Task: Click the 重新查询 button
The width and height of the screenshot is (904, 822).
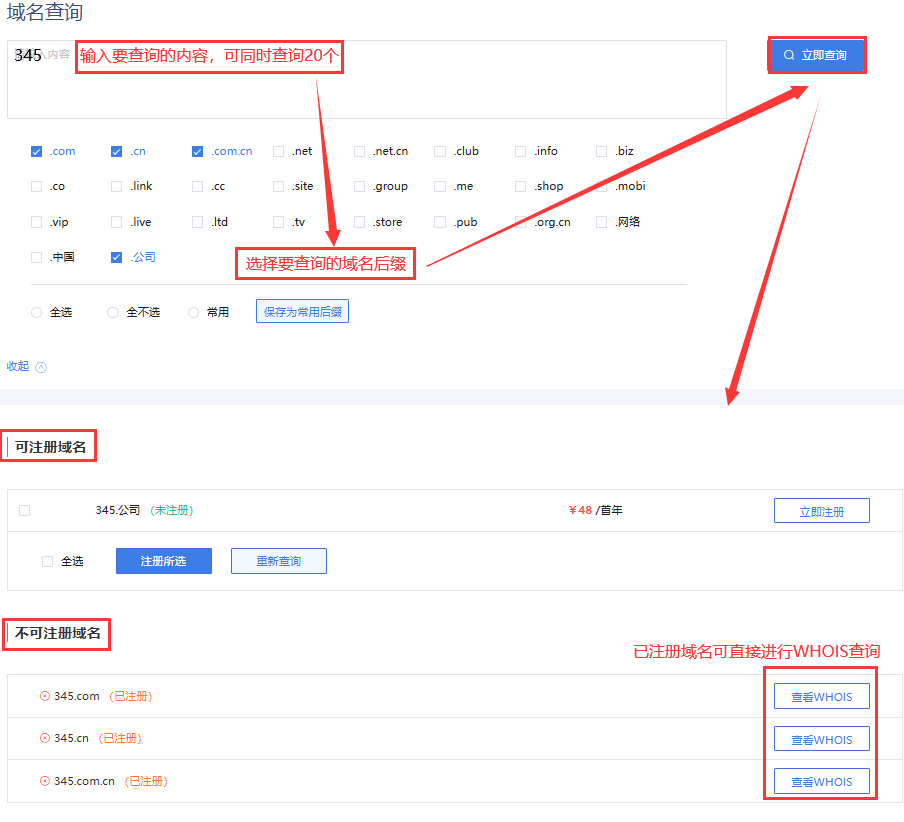Action: click(x=278, y=561)
